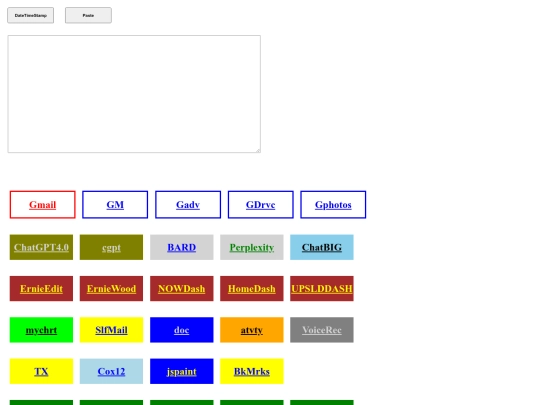Open the Gadv link
The height and width of the screenshot is (405, 540).
click(188, 205)
